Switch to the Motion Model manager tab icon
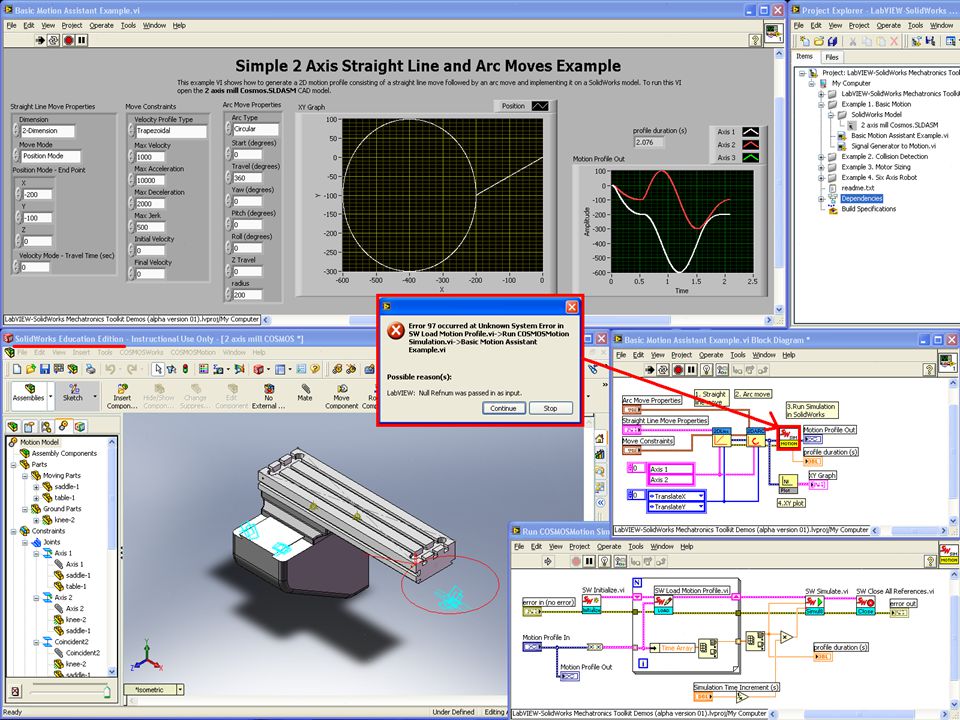The image size is (960, 720). pyautogui.click(x=63, y=426)
